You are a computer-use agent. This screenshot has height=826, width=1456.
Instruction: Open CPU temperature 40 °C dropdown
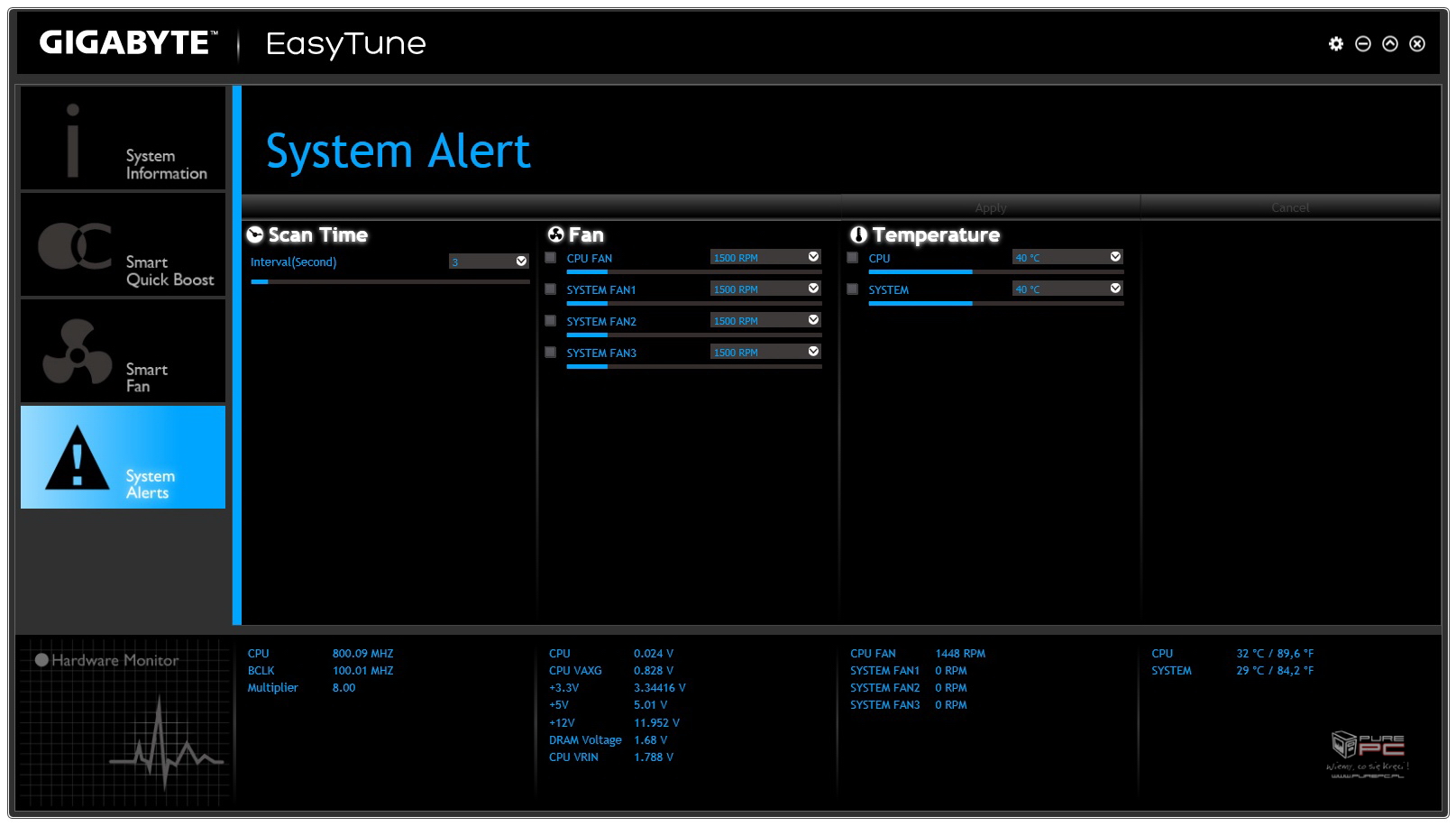[1067, 257]
